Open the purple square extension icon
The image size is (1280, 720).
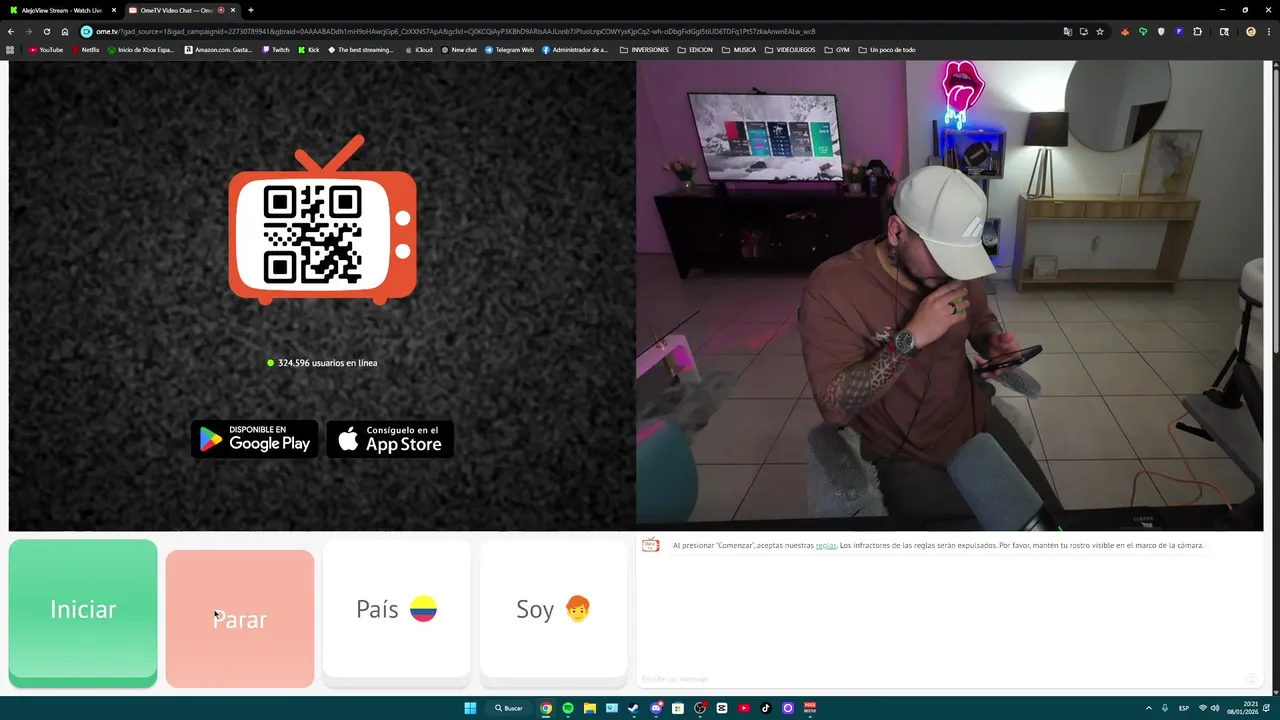pyautogui.click(x=1179, y=32)
